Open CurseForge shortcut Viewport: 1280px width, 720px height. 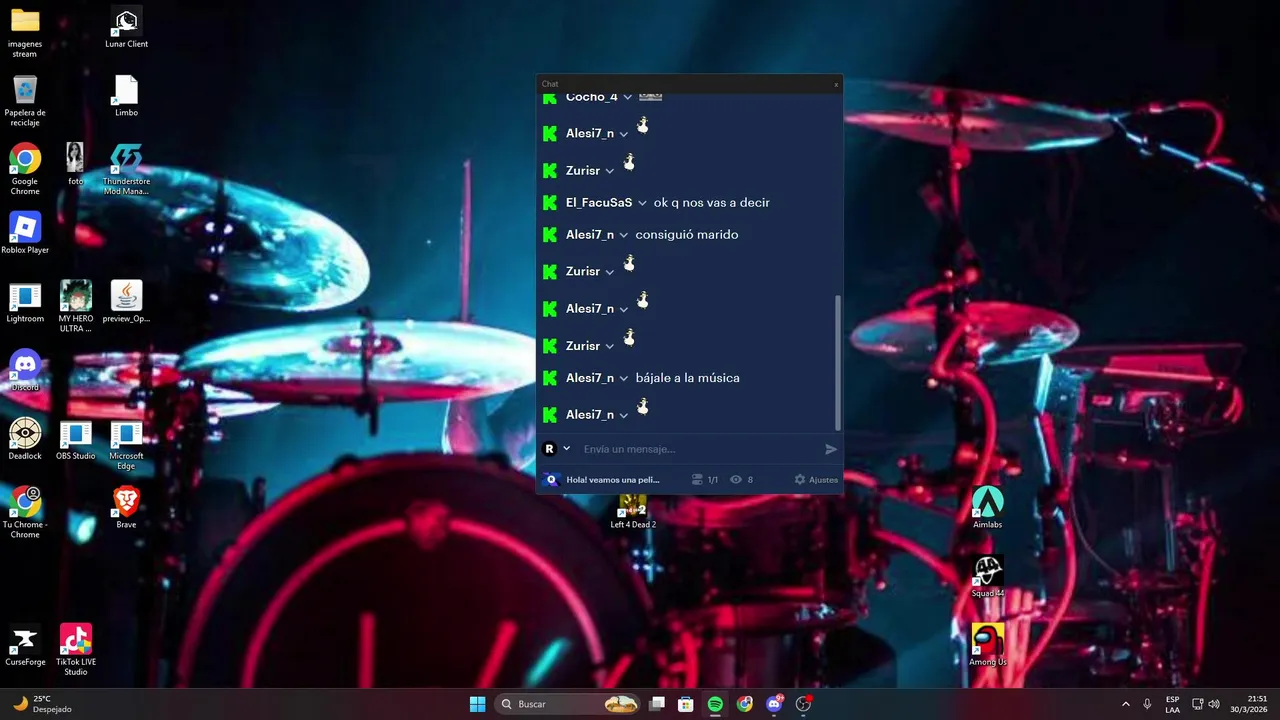click(x=25, y=645)
